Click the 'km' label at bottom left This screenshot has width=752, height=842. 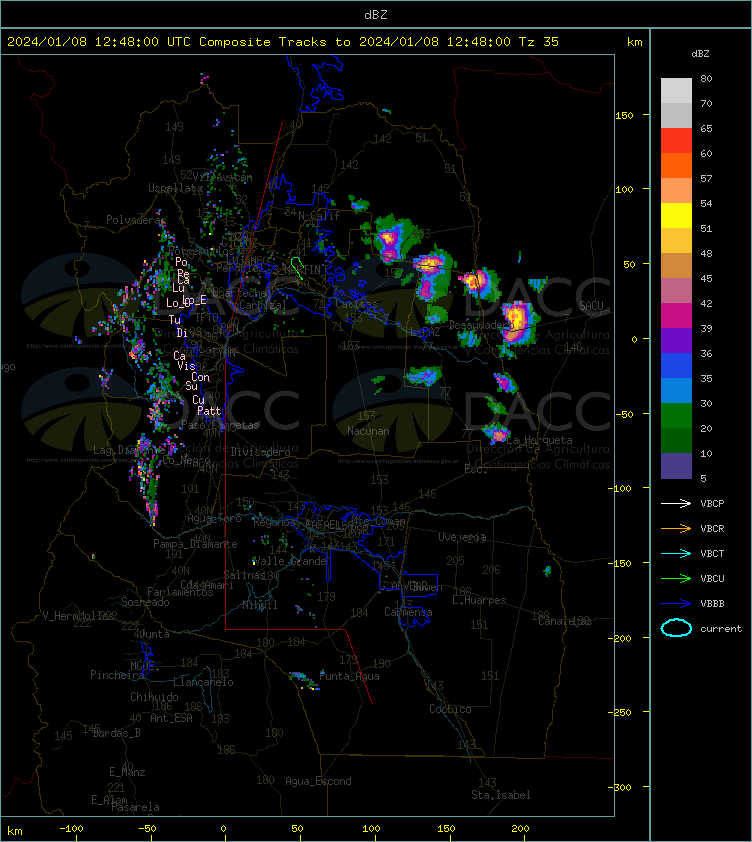[x=15, y=831]
